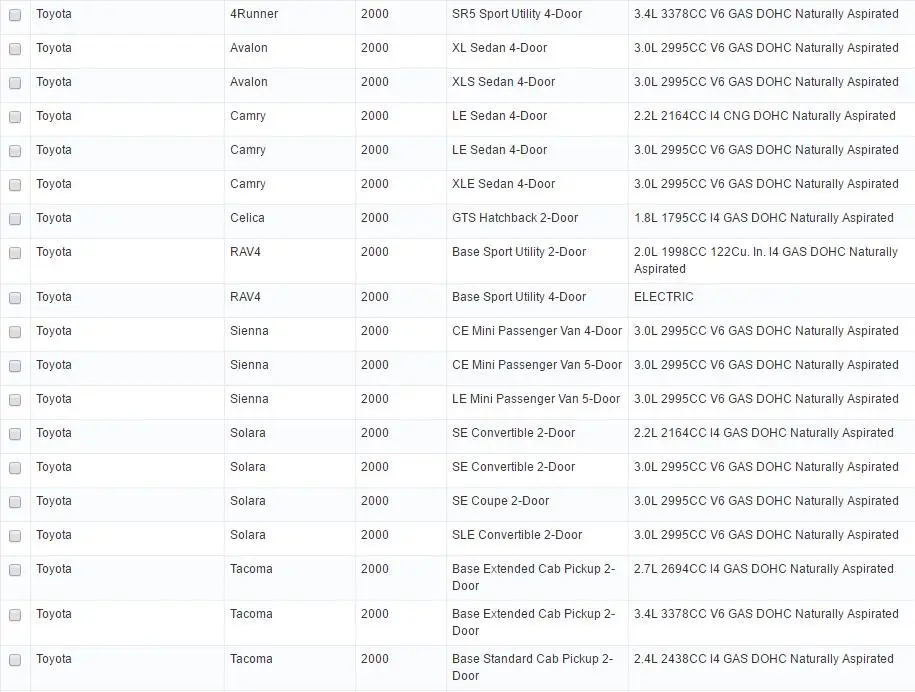
Task: Select the Avalon XL Sedan row checkbox
Action: coord(15,49)
